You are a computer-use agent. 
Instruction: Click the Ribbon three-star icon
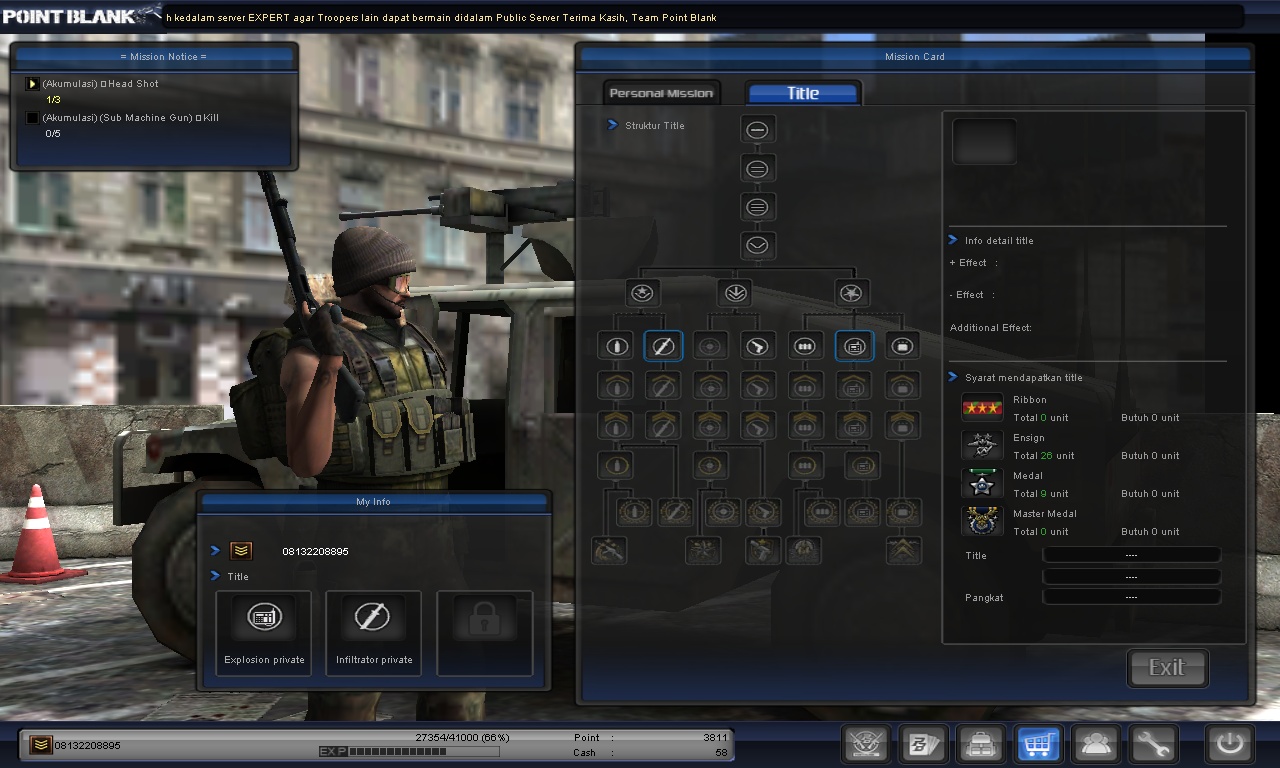coord(982,408)
